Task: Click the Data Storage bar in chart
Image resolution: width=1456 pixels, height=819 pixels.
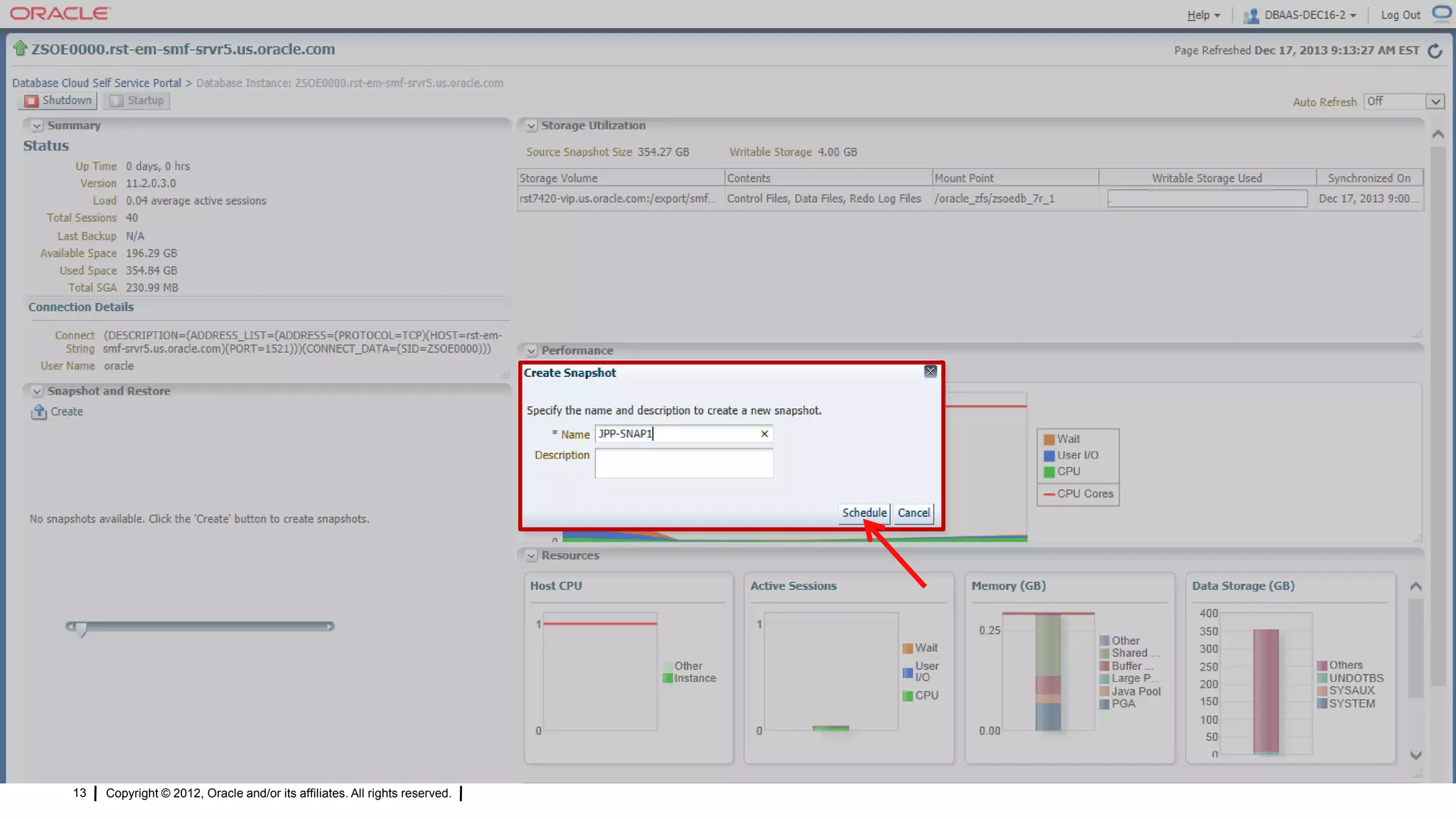Action: coord(1265,691)
